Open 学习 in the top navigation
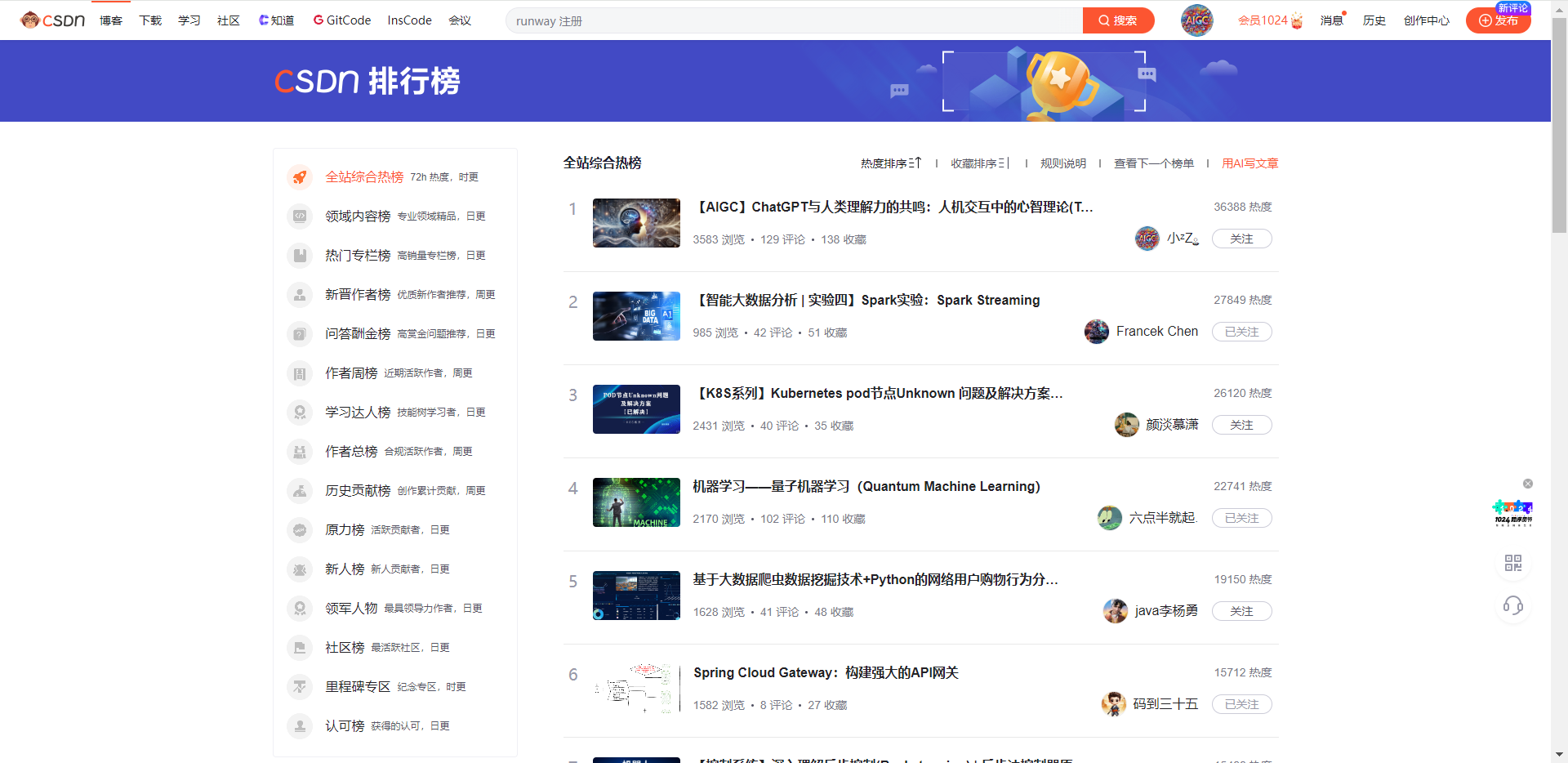This screenshot has height=763, width=1568. (x=189, y=20)
